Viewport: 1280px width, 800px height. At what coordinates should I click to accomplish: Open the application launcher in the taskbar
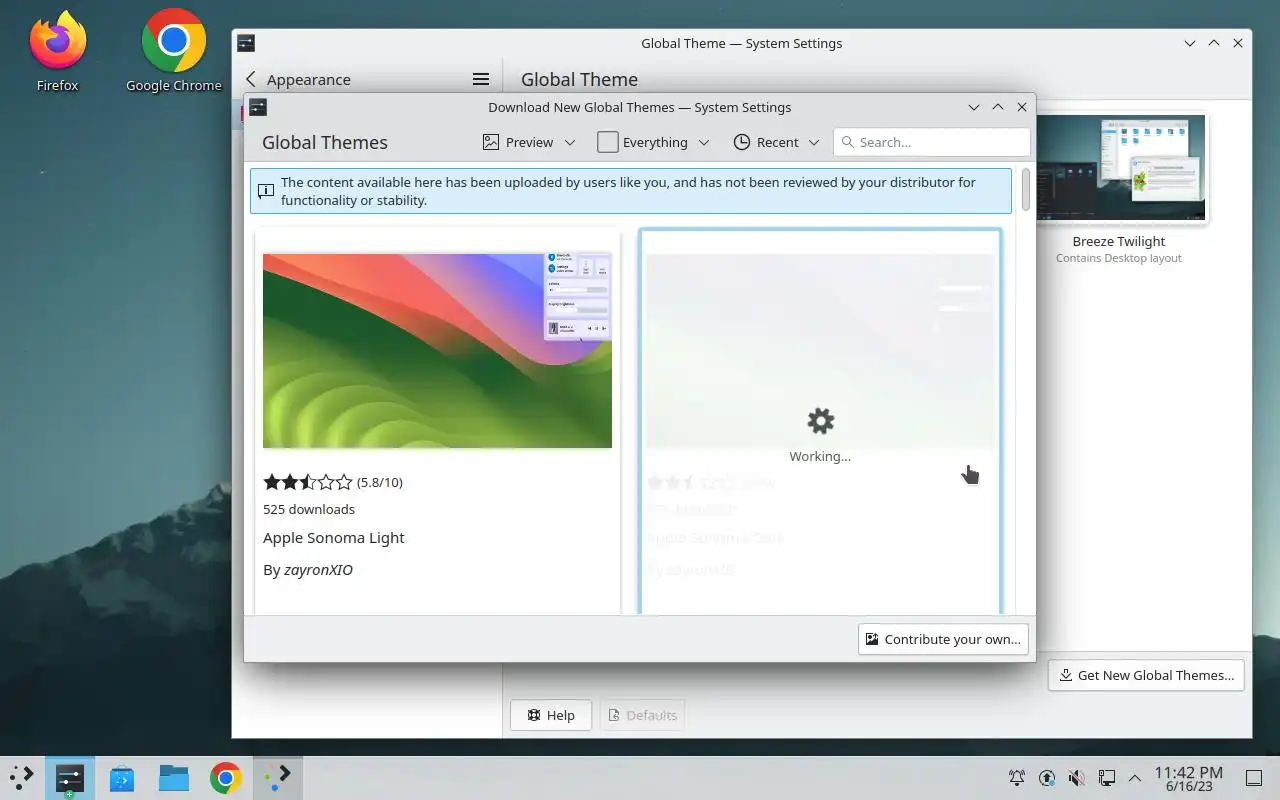pyautogui.click(x=22, y=777)
